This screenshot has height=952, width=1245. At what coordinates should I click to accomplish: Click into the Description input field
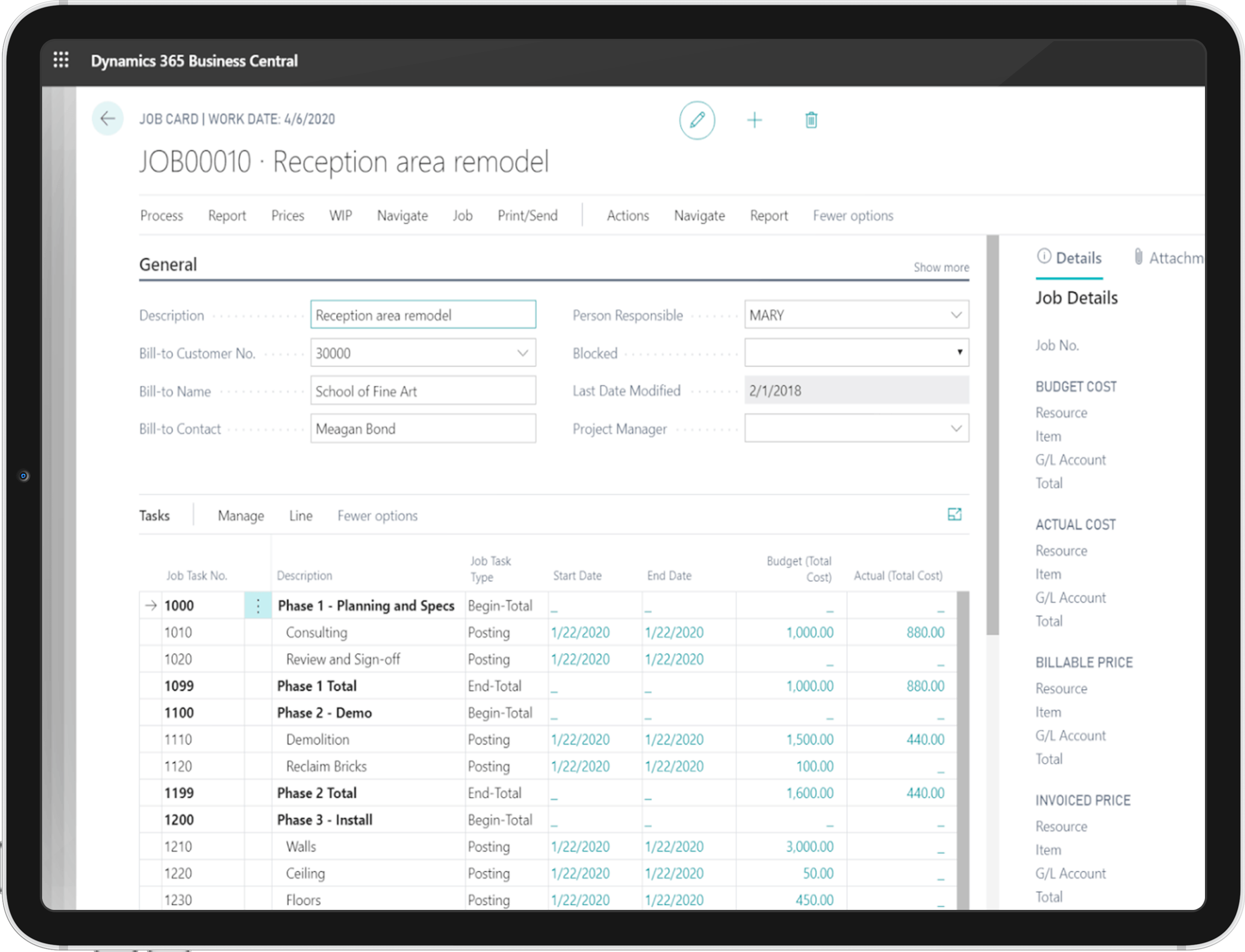point(423,315)
